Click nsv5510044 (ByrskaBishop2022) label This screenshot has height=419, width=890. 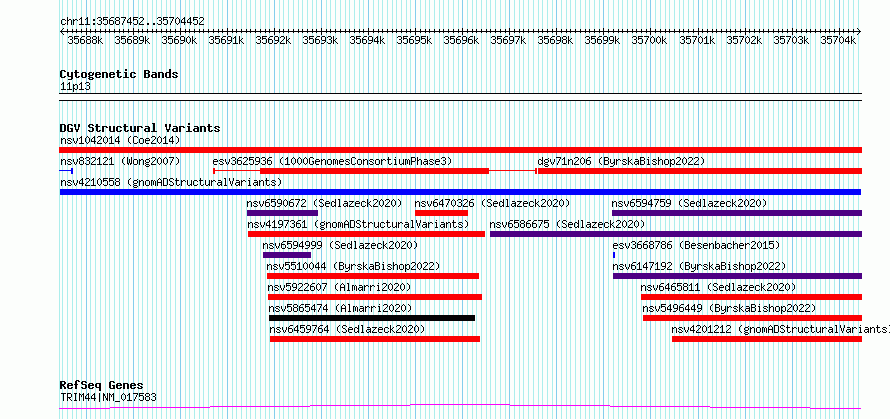click(353, 266)
